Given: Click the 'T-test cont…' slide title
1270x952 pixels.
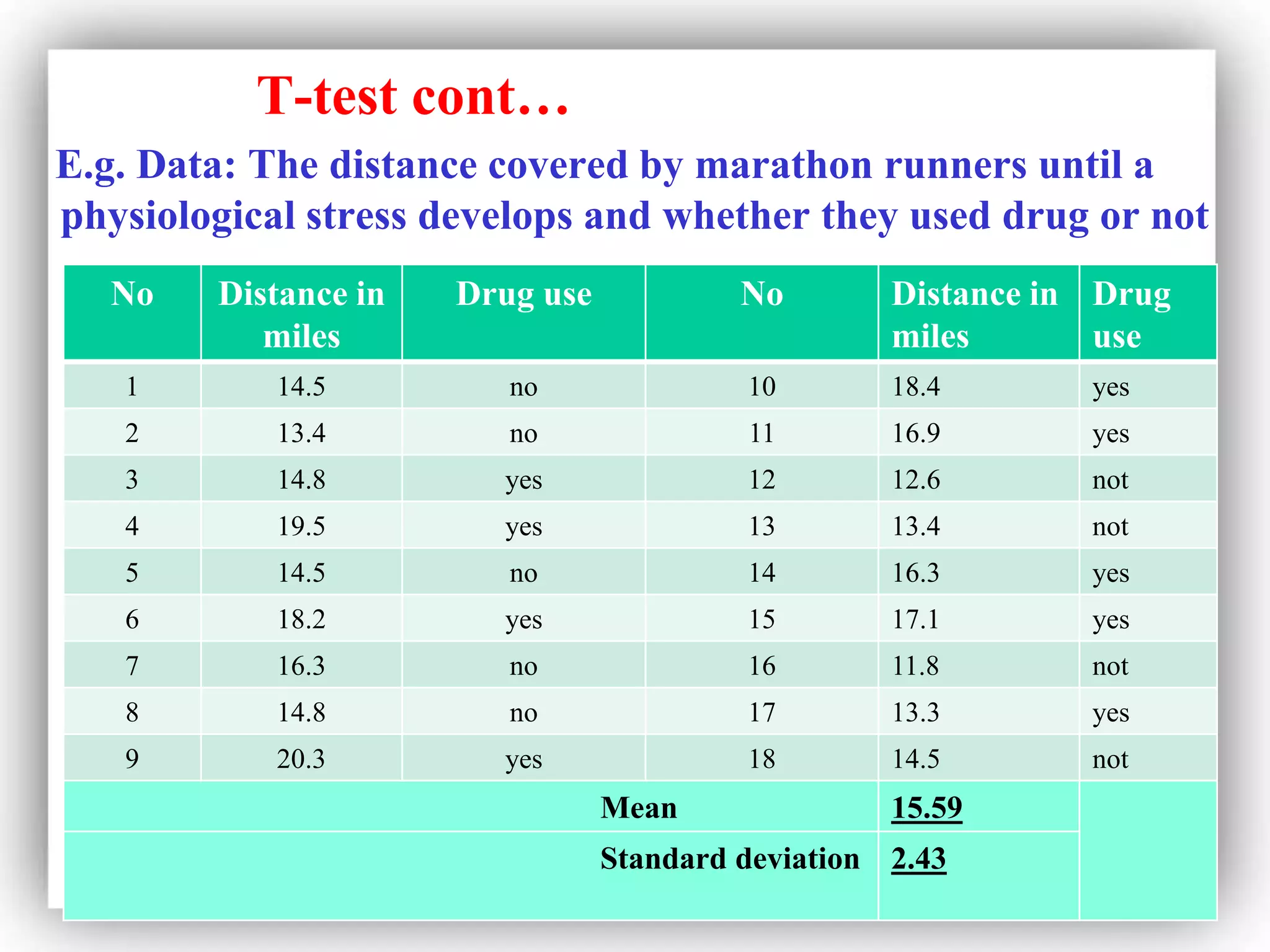Looking at the screenshot, I should pyautogui.click(x=413, y=97).
